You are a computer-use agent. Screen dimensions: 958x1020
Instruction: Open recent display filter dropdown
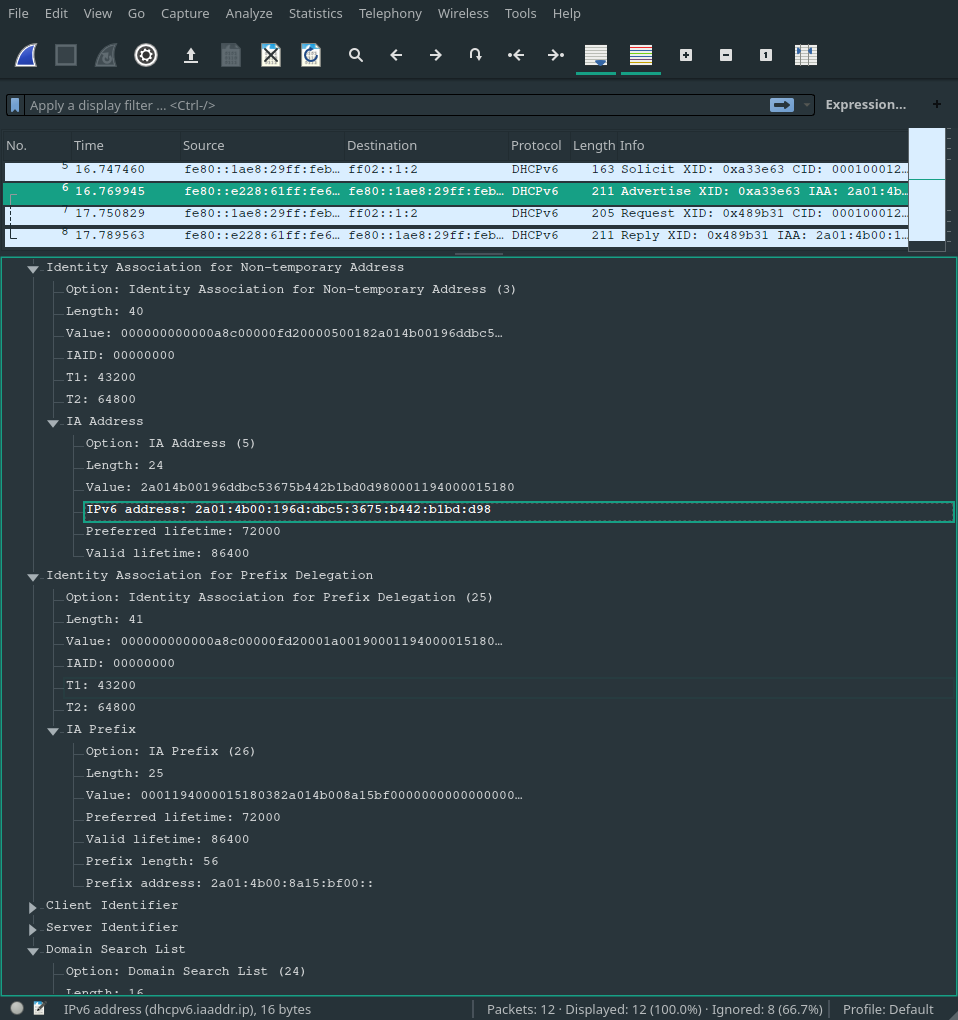click(x=806, y=105)
